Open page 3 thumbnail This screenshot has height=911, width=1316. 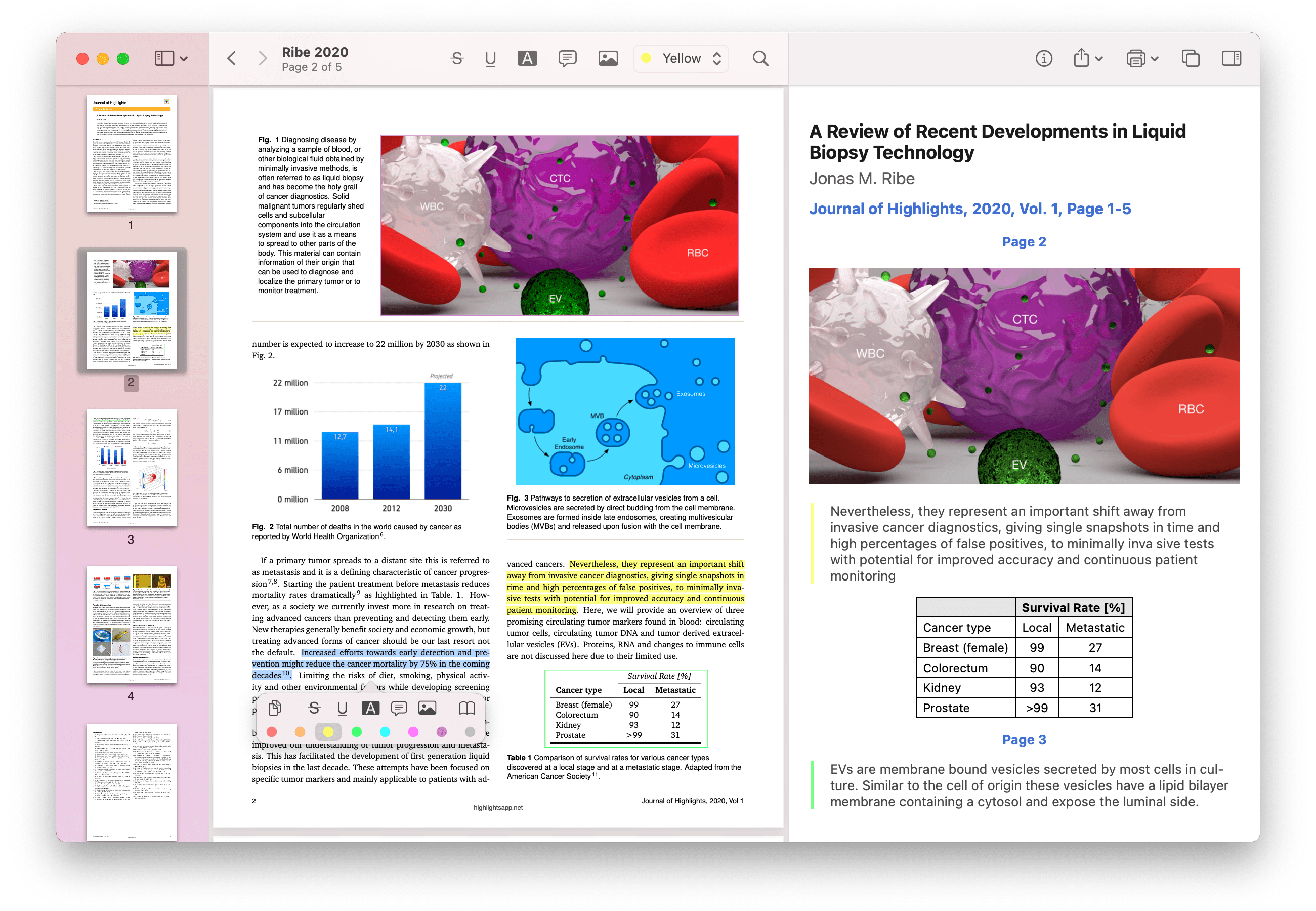[131, 468]
